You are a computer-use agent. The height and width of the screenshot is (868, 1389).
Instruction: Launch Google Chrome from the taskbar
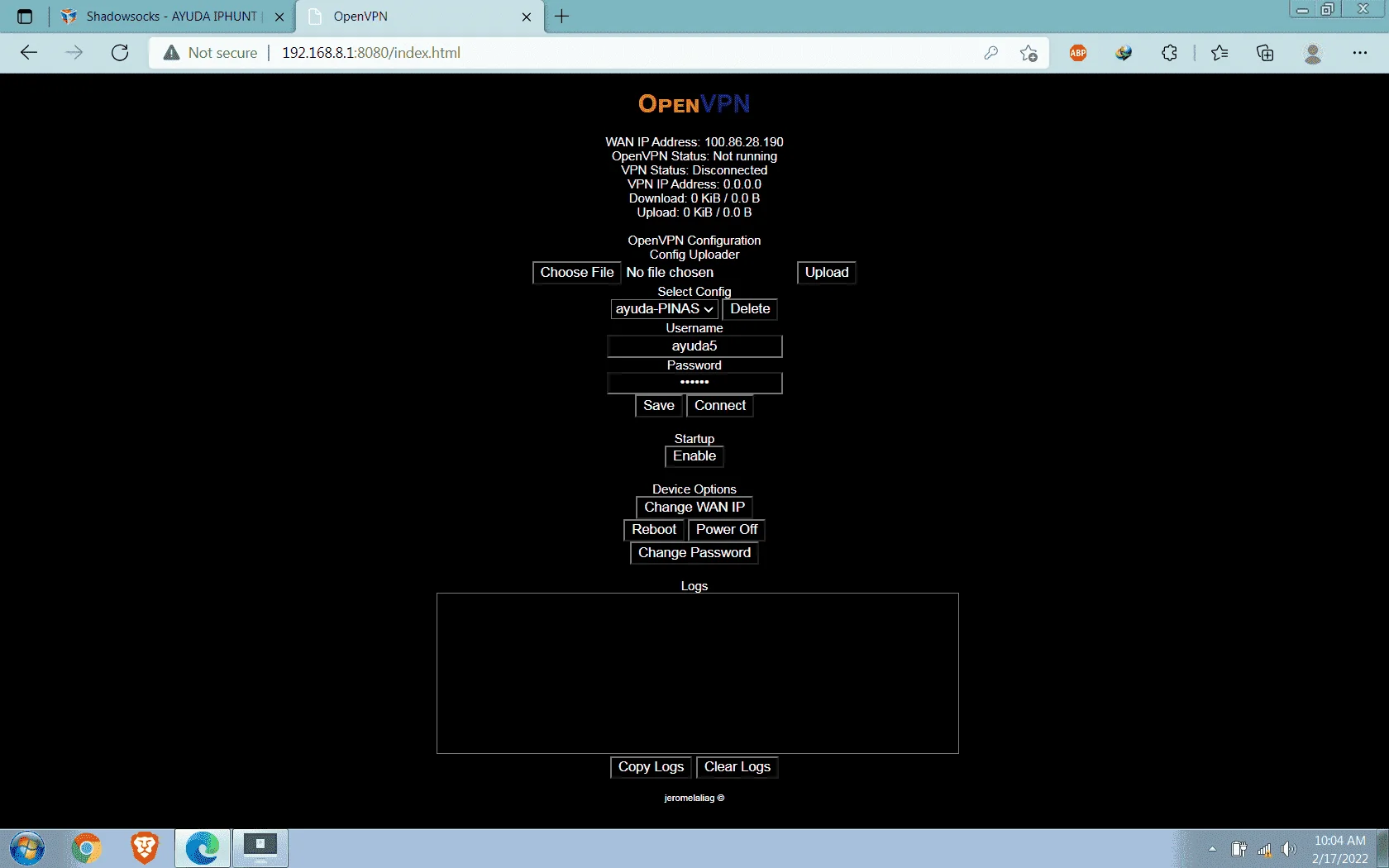(x=87, y=848)
